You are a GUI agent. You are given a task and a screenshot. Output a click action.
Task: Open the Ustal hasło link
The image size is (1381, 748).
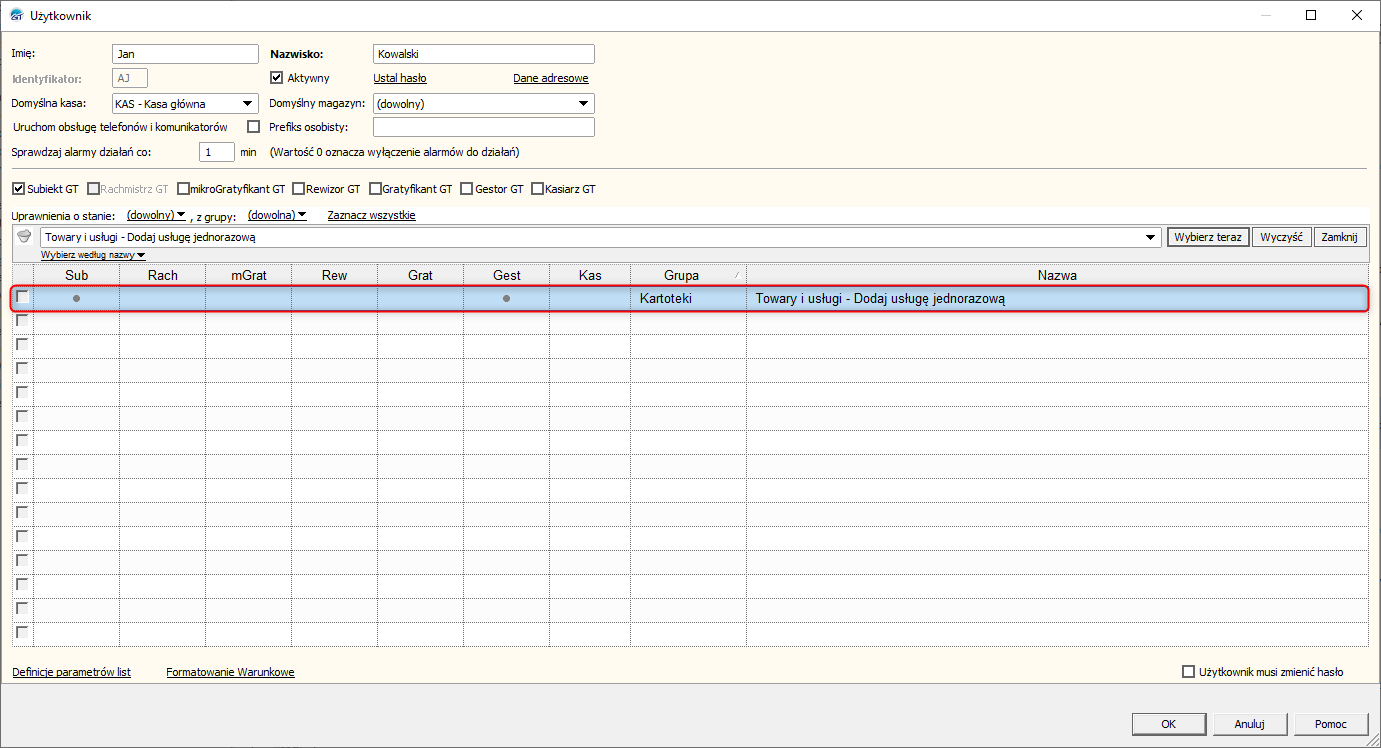[x=400, y=78]
